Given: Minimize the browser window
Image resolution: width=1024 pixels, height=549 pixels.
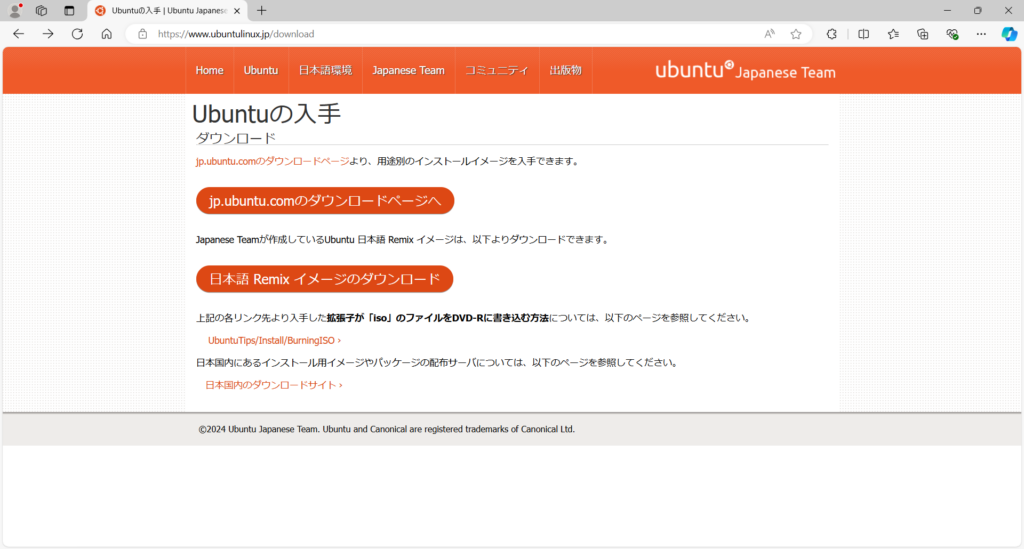Looking at the screenshot, I should (947, 10).
